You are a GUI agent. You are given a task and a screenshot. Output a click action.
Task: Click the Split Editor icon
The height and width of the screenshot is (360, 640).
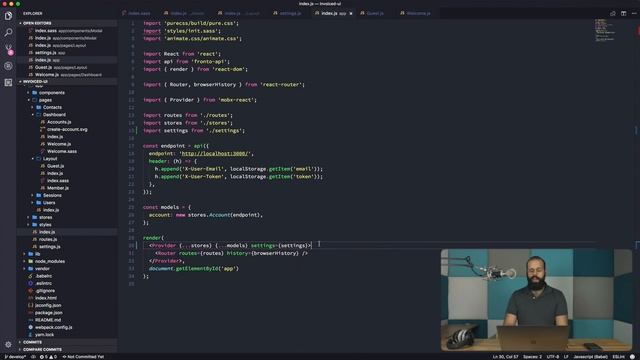click(x=623, y=13)
